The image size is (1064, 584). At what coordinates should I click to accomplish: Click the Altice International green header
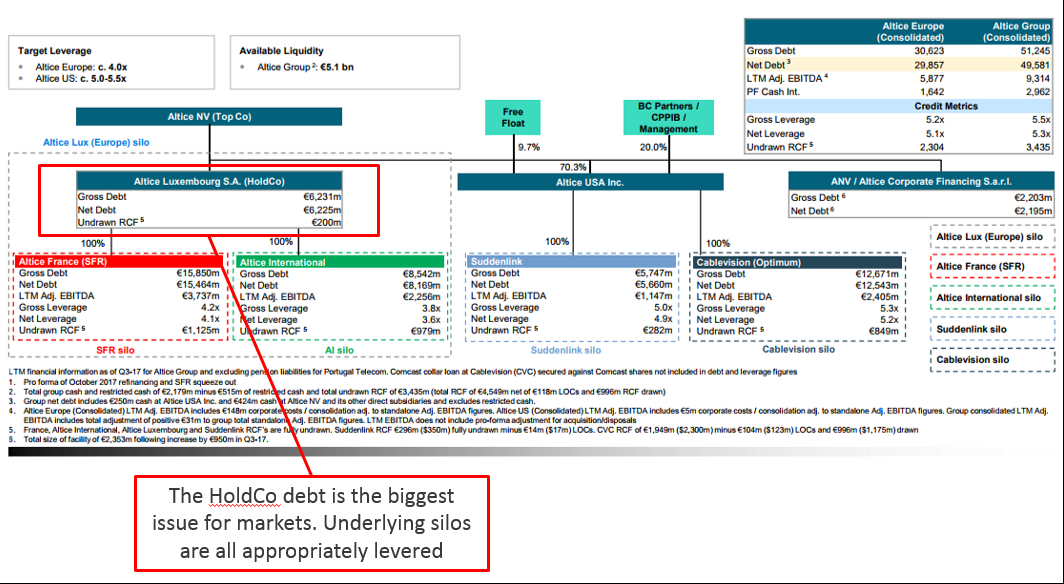pos(339,262)
